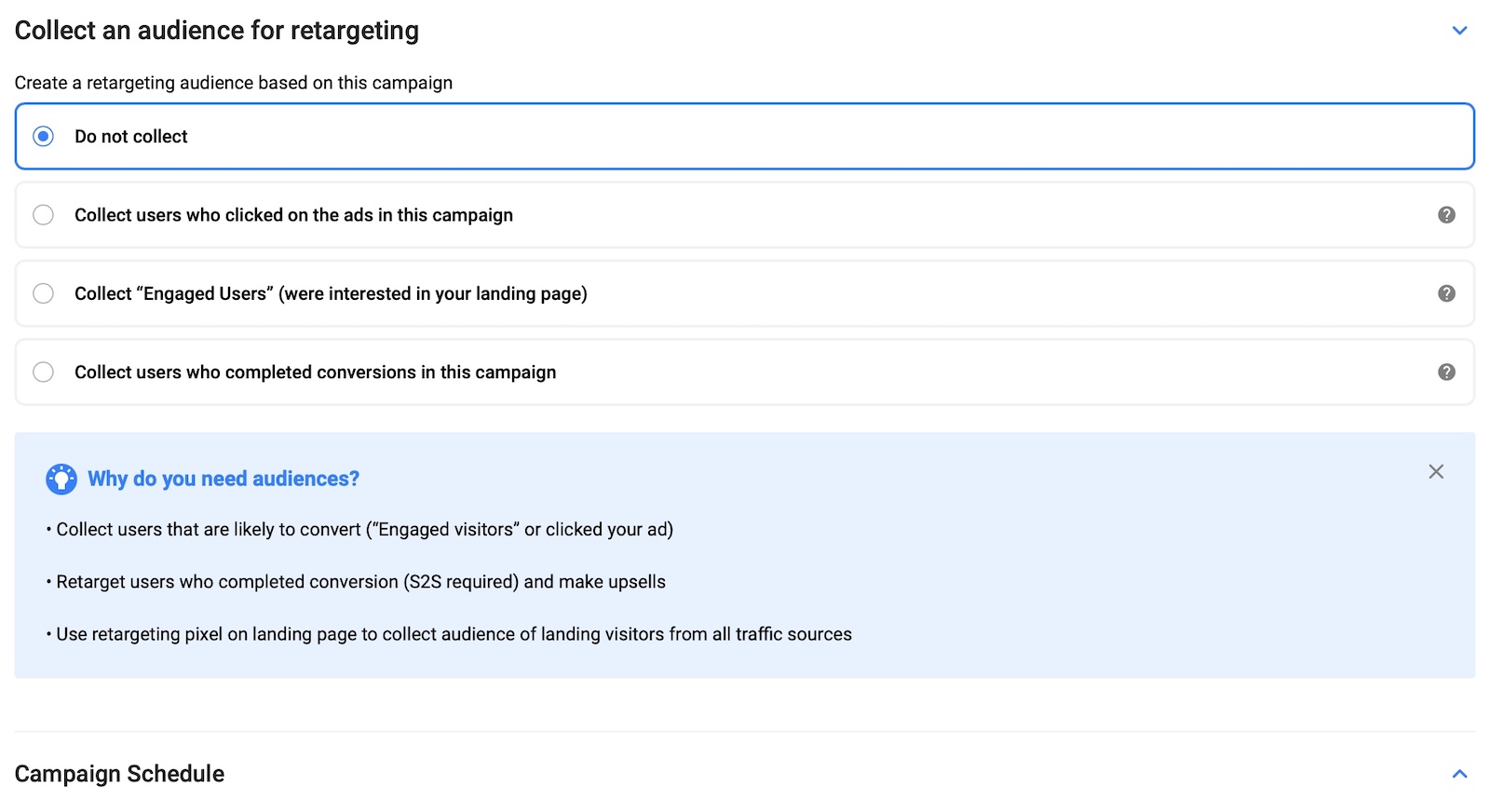Select radio for users who completed conversions
The height and width of the screenshot is (812, 1490).
coord(43,372)
